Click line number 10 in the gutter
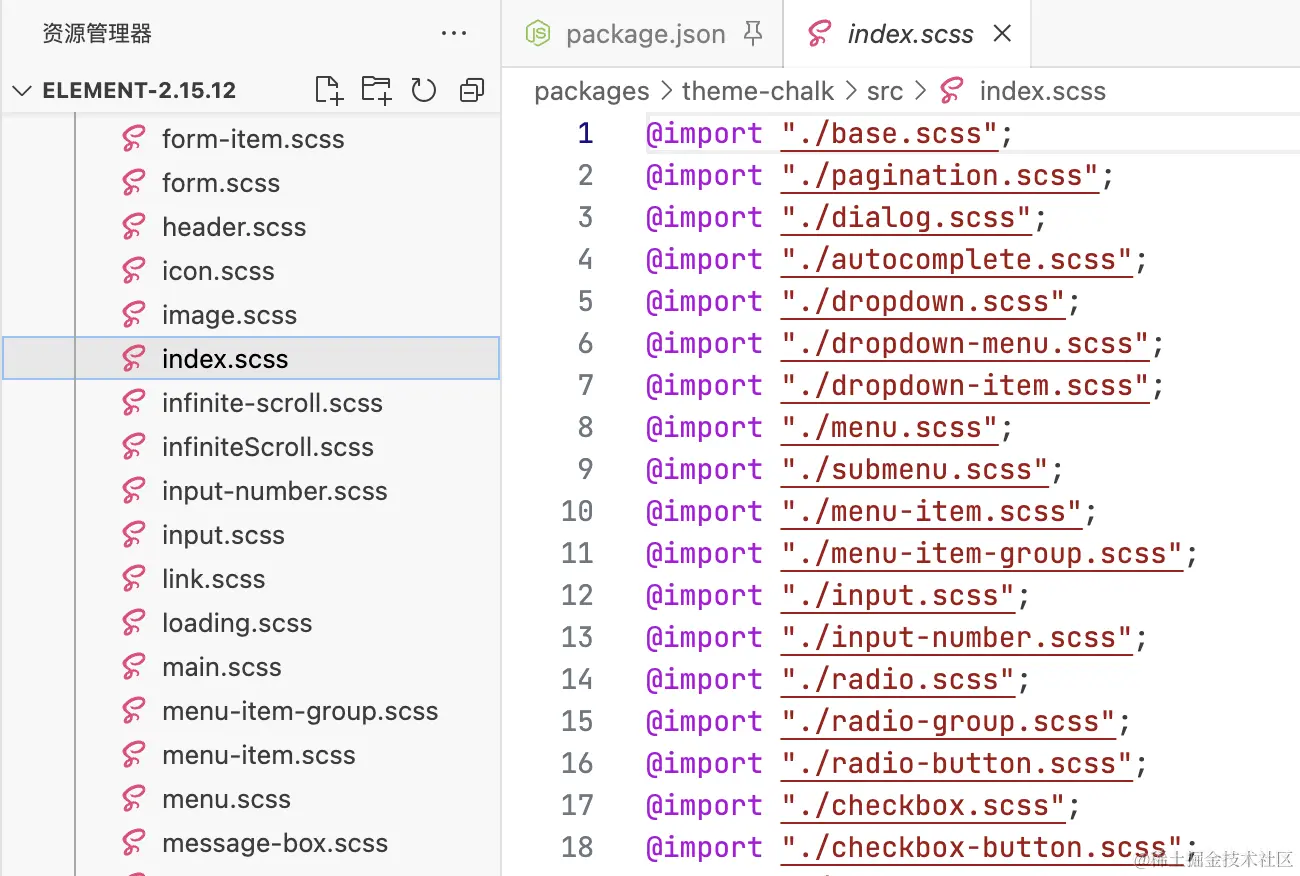Image resolution: width=1300 pixels, height=876 pixels. pos(577,512)
